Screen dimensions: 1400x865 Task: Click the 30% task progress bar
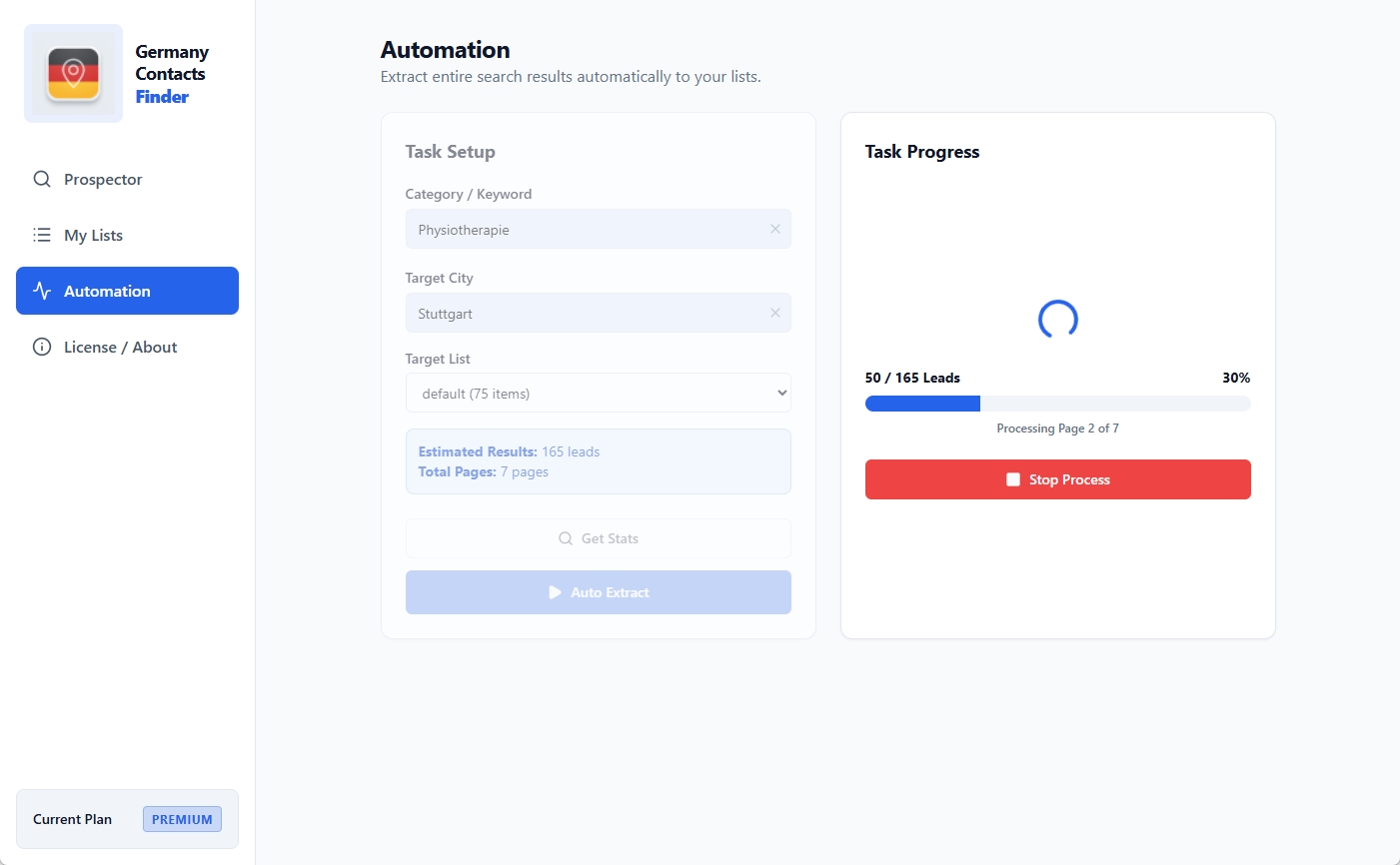pos(1057,403)
